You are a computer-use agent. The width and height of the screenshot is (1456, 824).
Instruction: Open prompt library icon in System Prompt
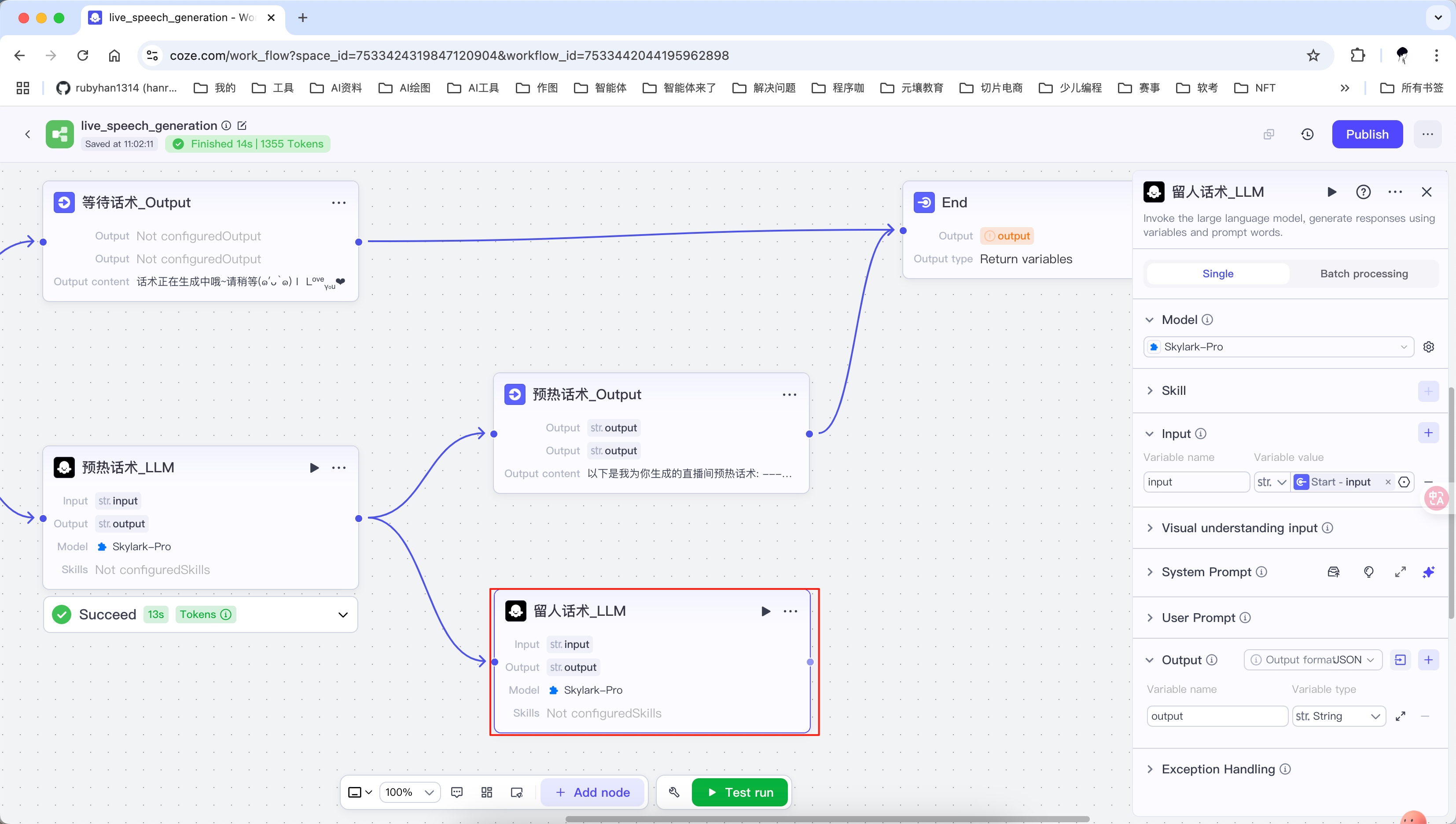1333,572
